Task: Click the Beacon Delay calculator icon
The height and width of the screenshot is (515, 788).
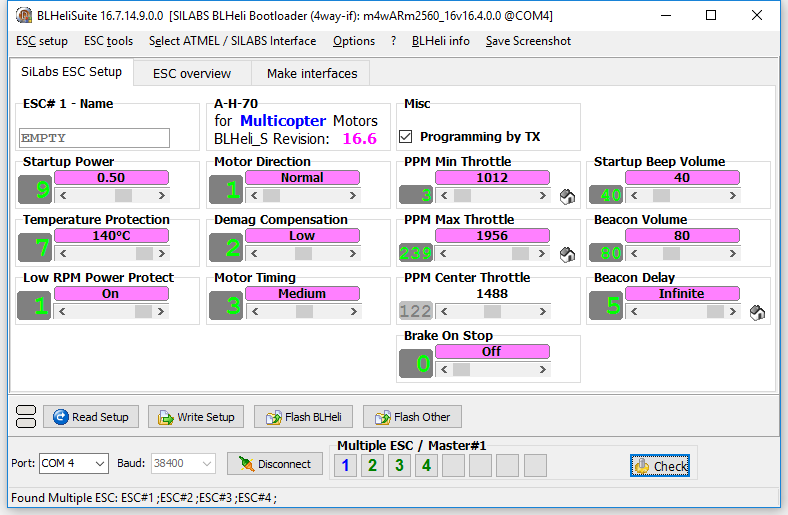Action: (757, 312)
